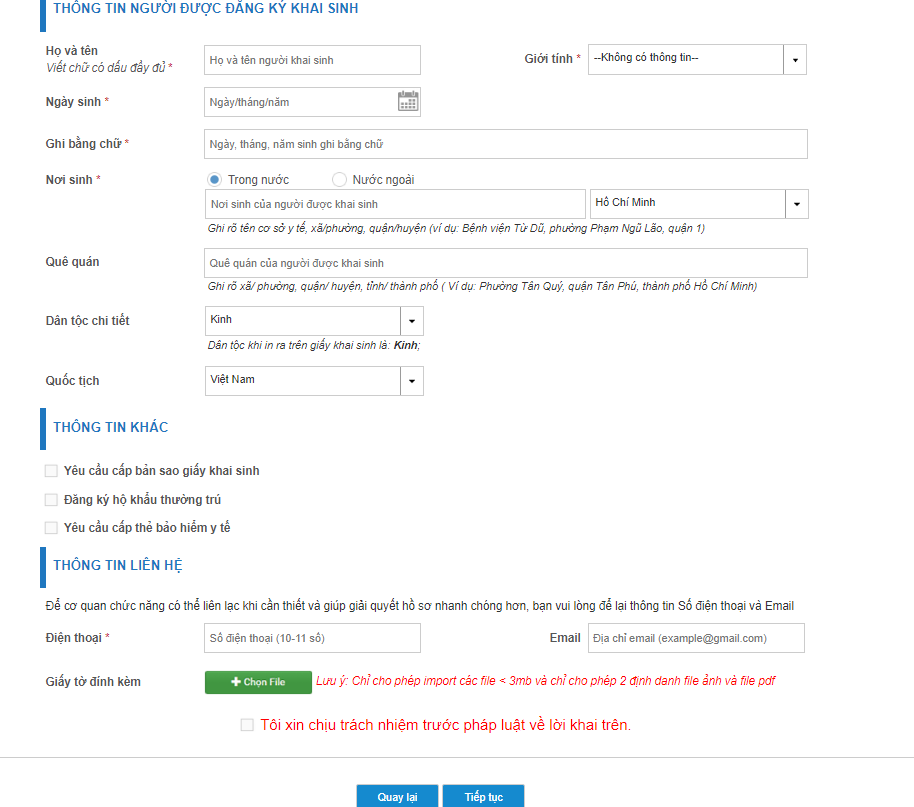Open the Hồ Chí Minh province dropdown
The width and height of the screenshot is (914, 807).
(x=797, y=204)
